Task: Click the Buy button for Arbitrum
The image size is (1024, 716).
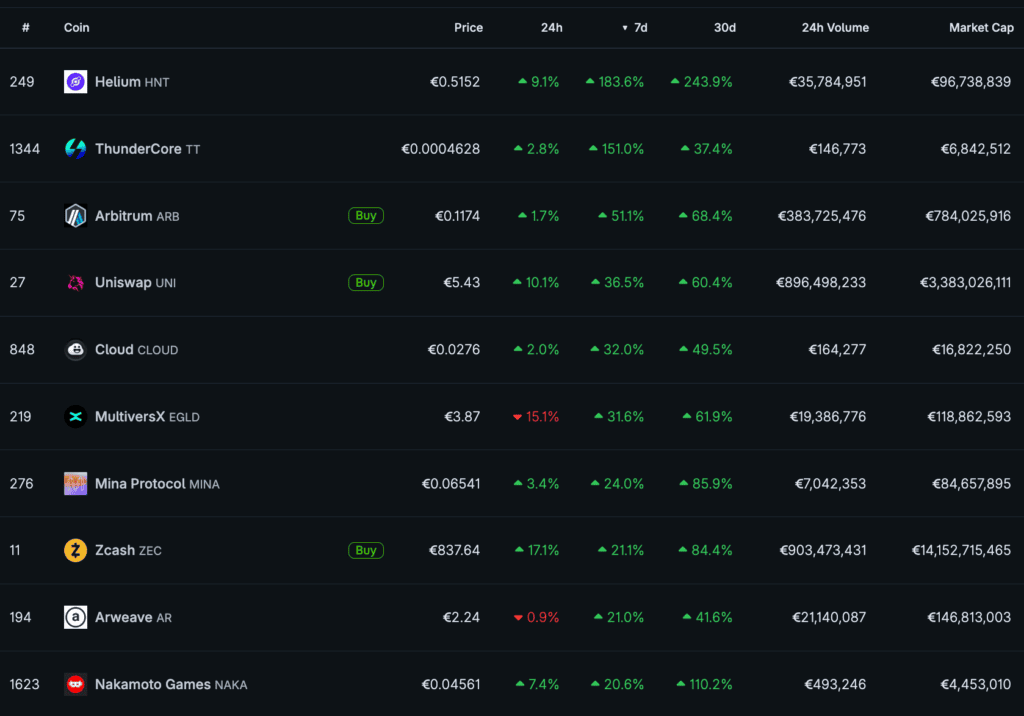Action: (x=366, y=216)
